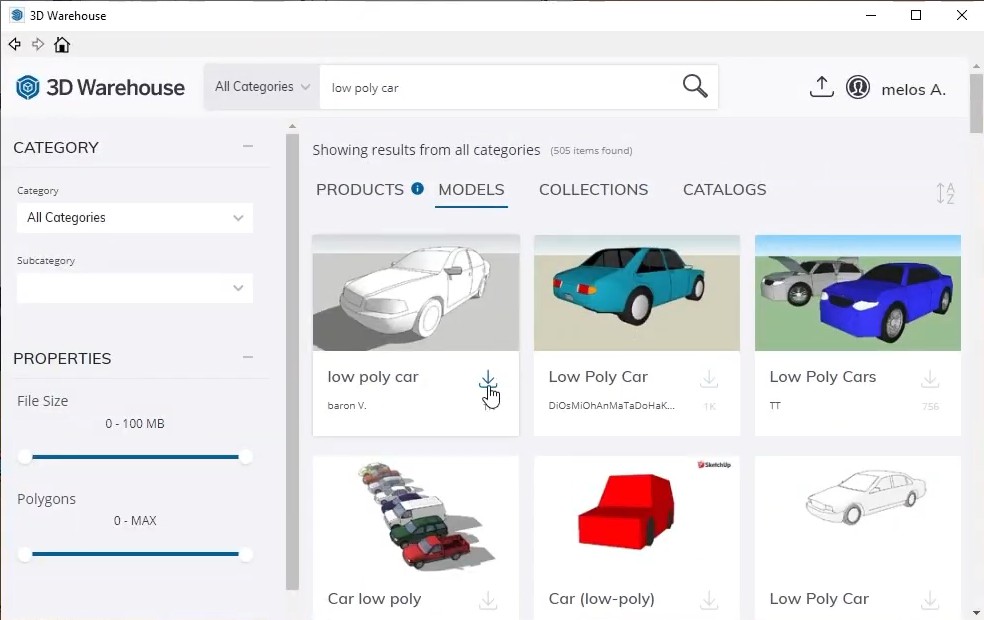Switch to the COLLECTIONS tab
Screen dimensions: 984x620
click(594, 190)
